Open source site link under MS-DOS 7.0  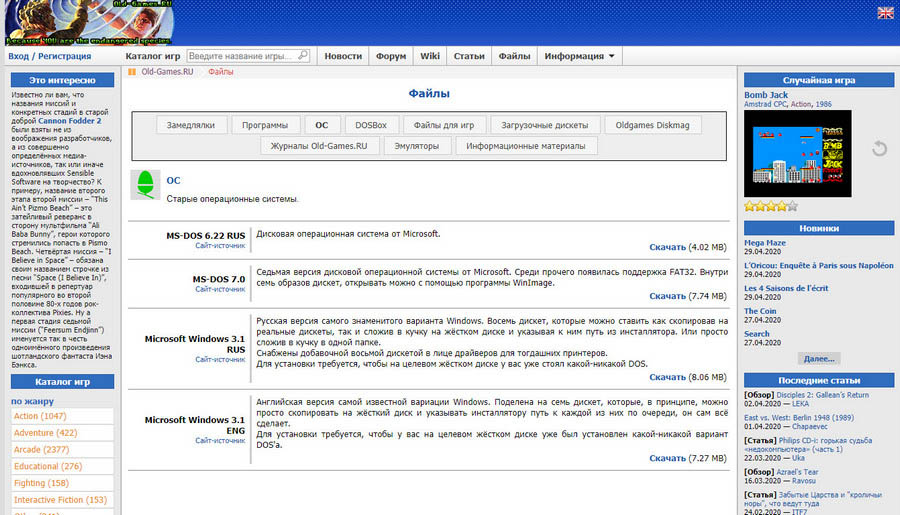tap(220, 289)
